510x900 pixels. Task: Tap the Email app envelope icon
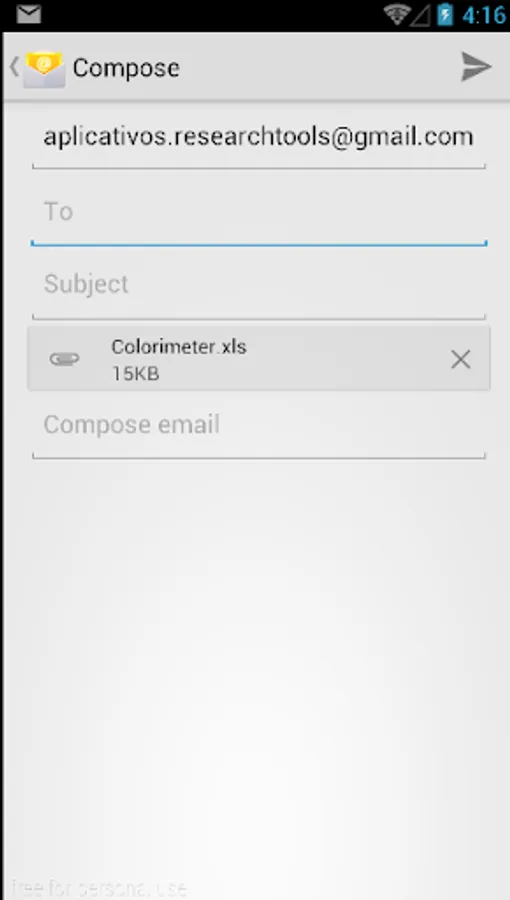coord(44,69)
